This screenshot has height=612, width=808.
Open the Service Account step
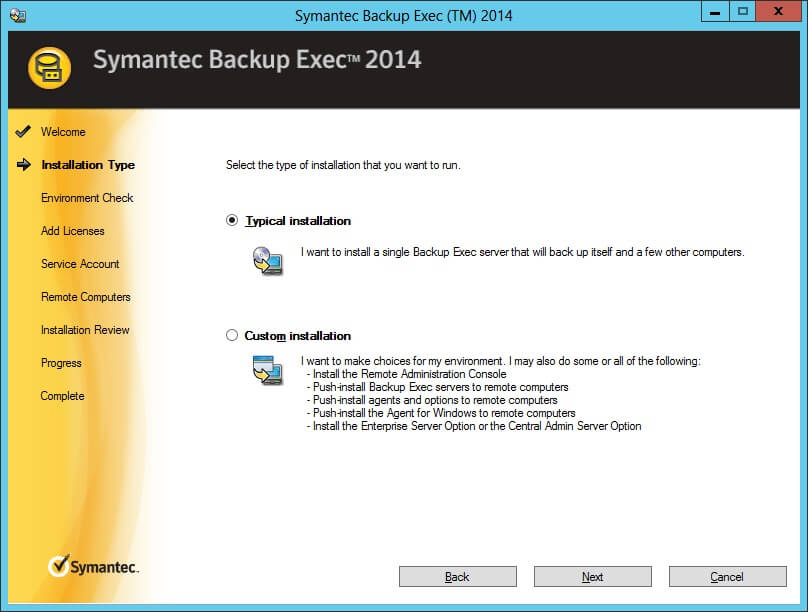[80, 264]
